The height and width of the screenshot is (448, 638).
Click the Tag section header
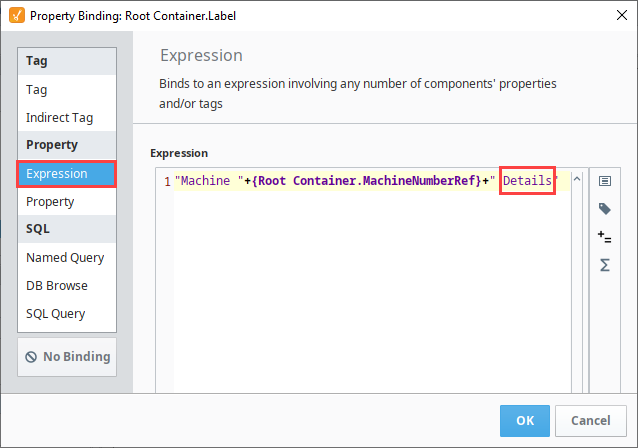pos(67,61)
